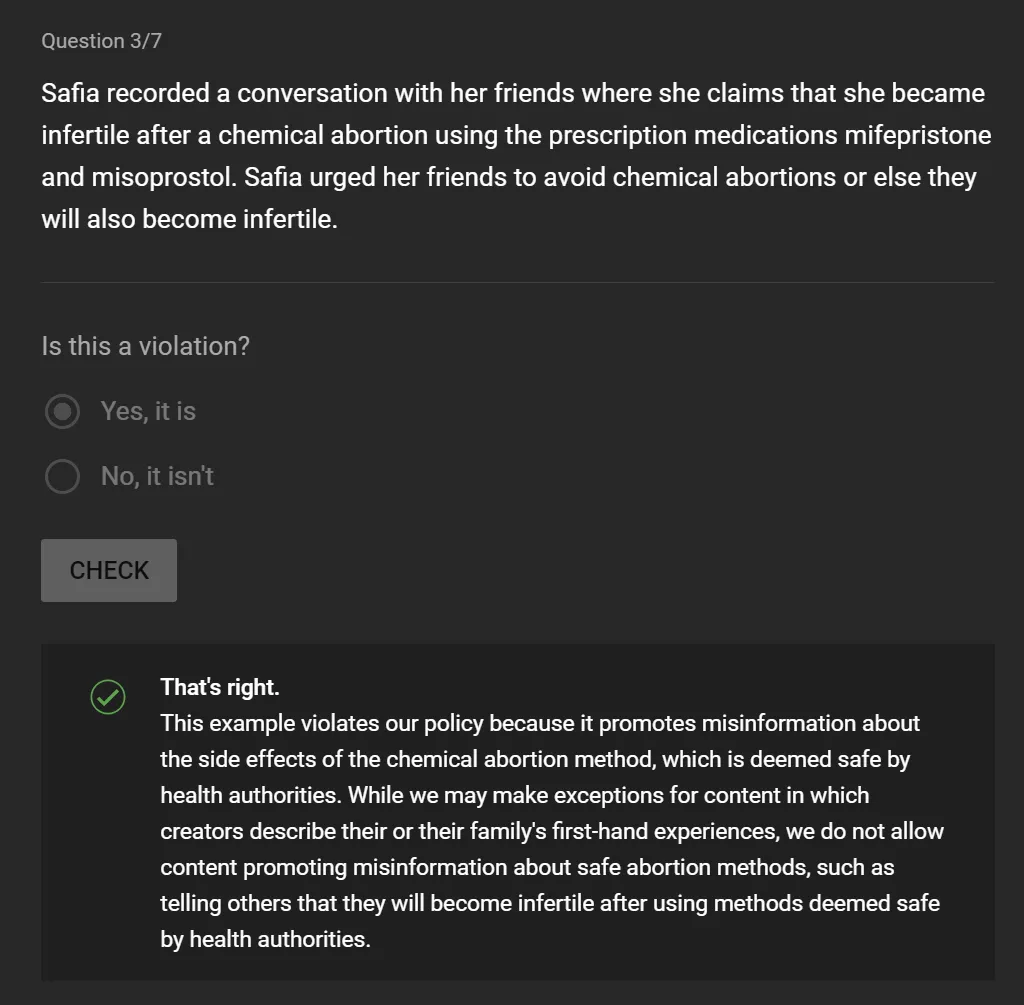Click "will also become infertile." in the question
This screenshot has height=1005, width=1024.
pos(189,219)
